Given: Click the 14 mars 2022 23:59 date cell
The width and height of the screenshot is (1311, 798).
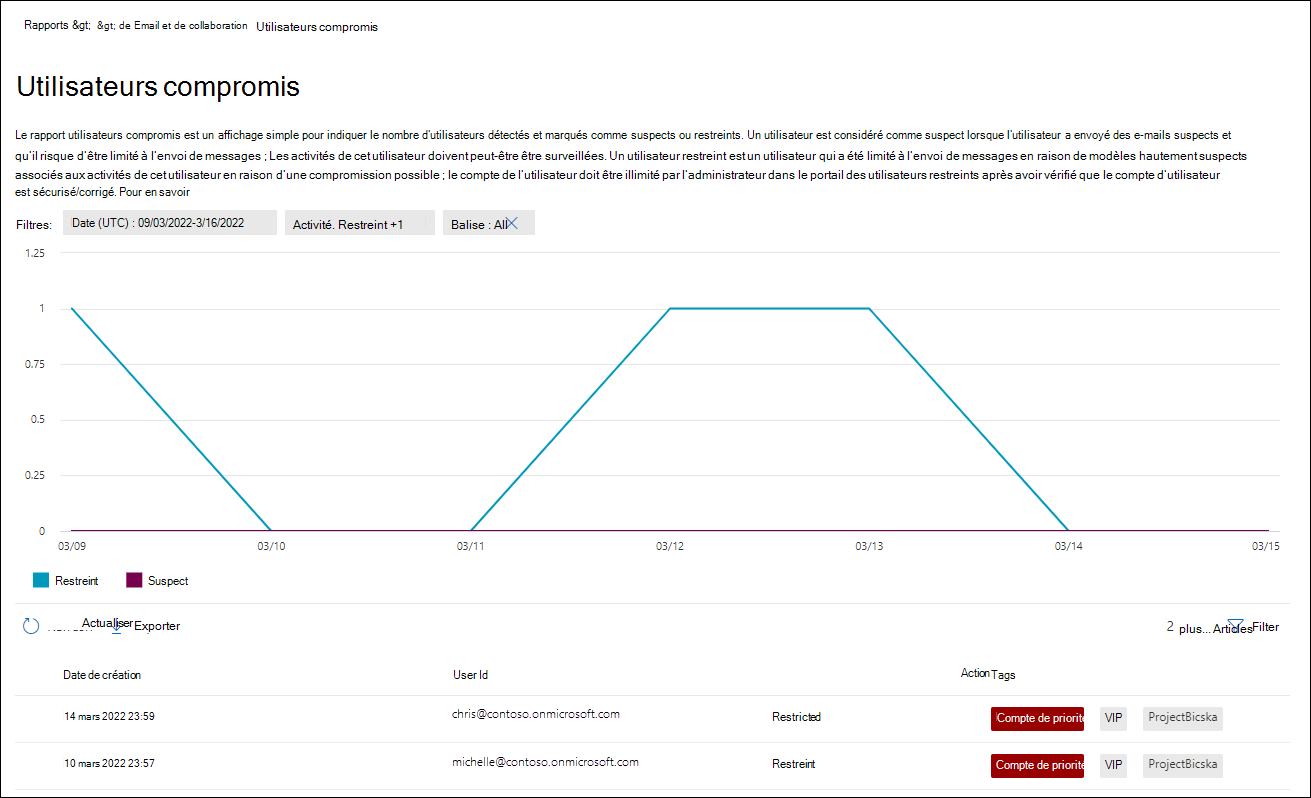Looking at the screenshot, I should (x=109, y=717).
